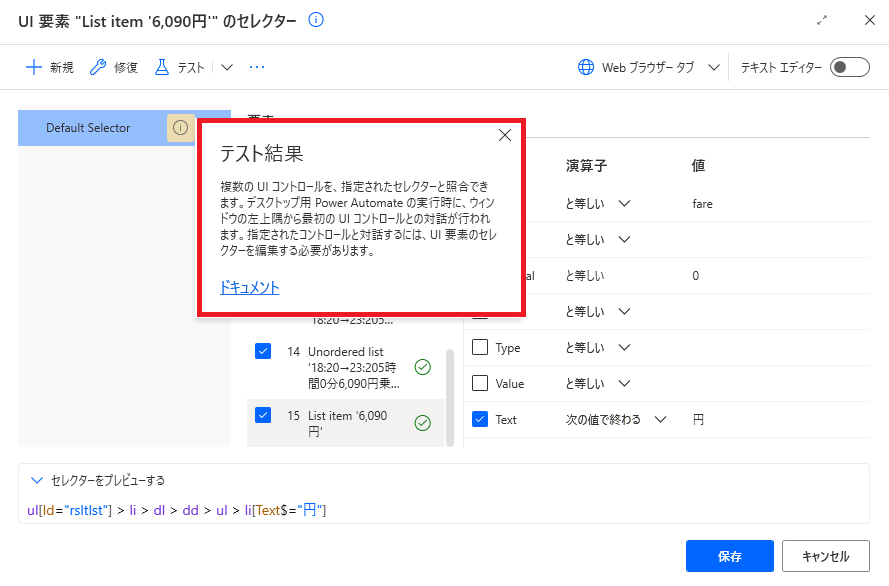Click the 保存 button
Screen dimensions: 889x586
(x=729, y=556)
